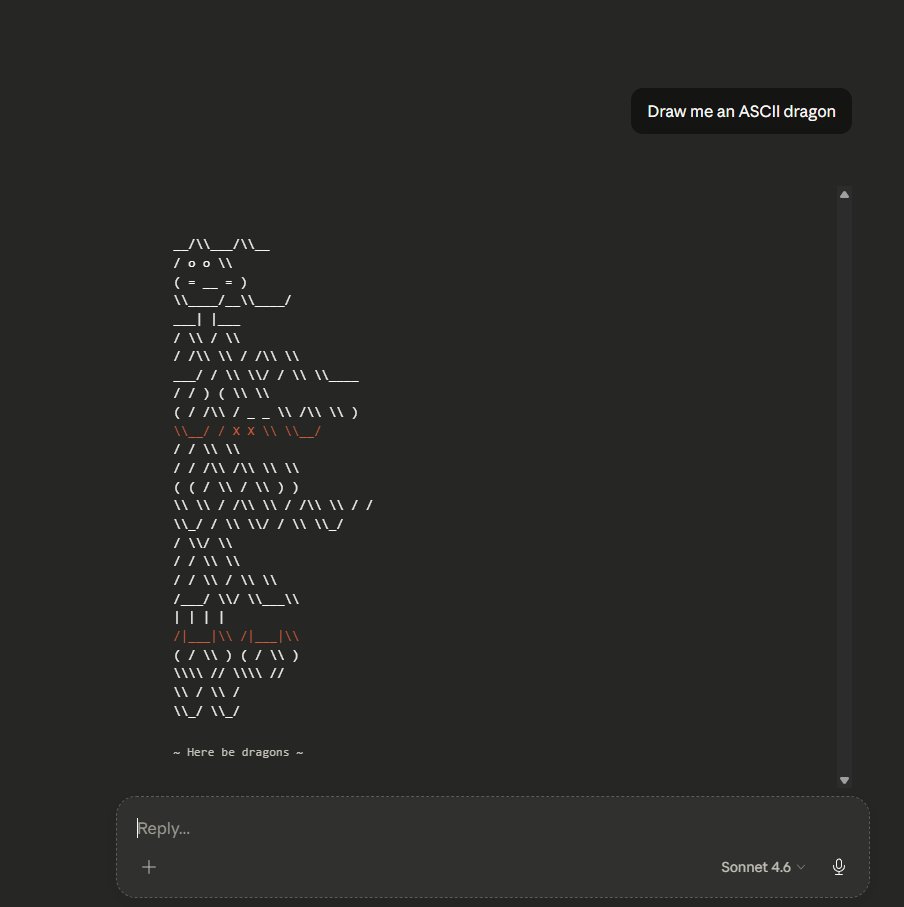Click the ASCII line '| | | |'
Viewport: 904px width, 907px height.
[x=199, y=618]
